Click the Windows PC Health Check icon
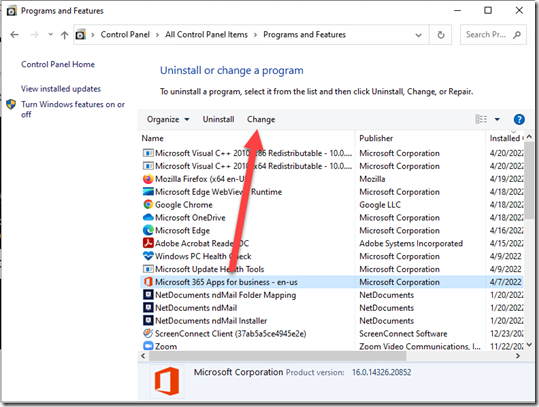Image resolution: width=539 pixels, height=407 pixels. click(x=148, y=256)
